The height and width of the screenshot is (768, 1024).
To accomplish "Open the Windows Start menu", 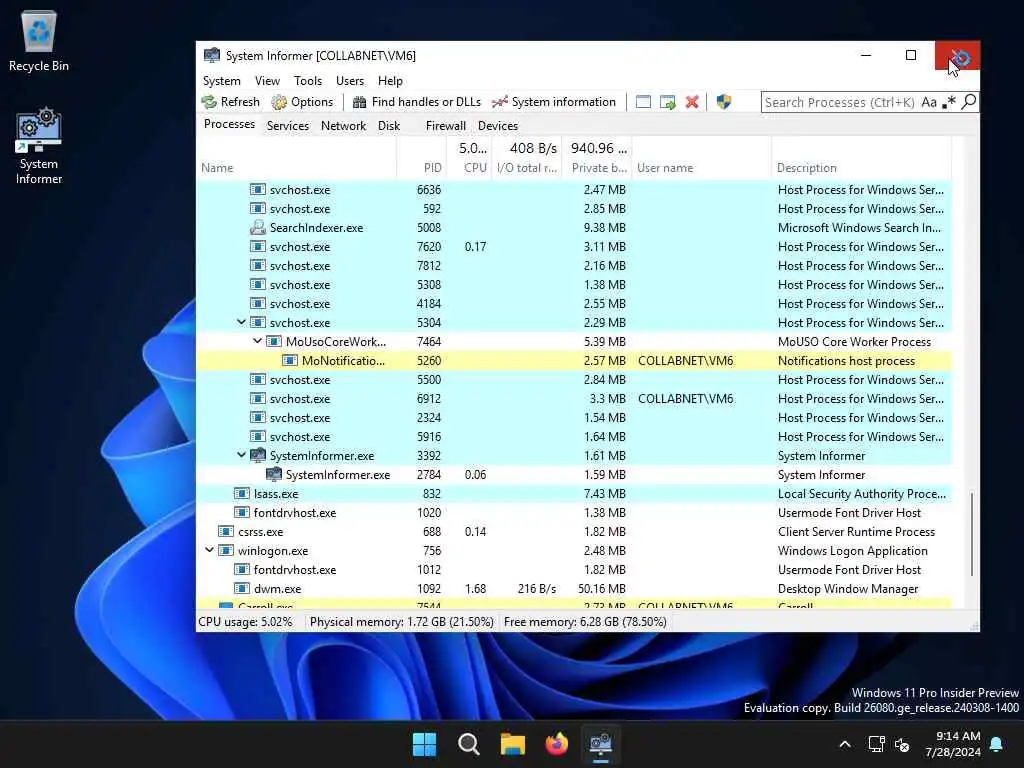I will [x=424, y=744].
